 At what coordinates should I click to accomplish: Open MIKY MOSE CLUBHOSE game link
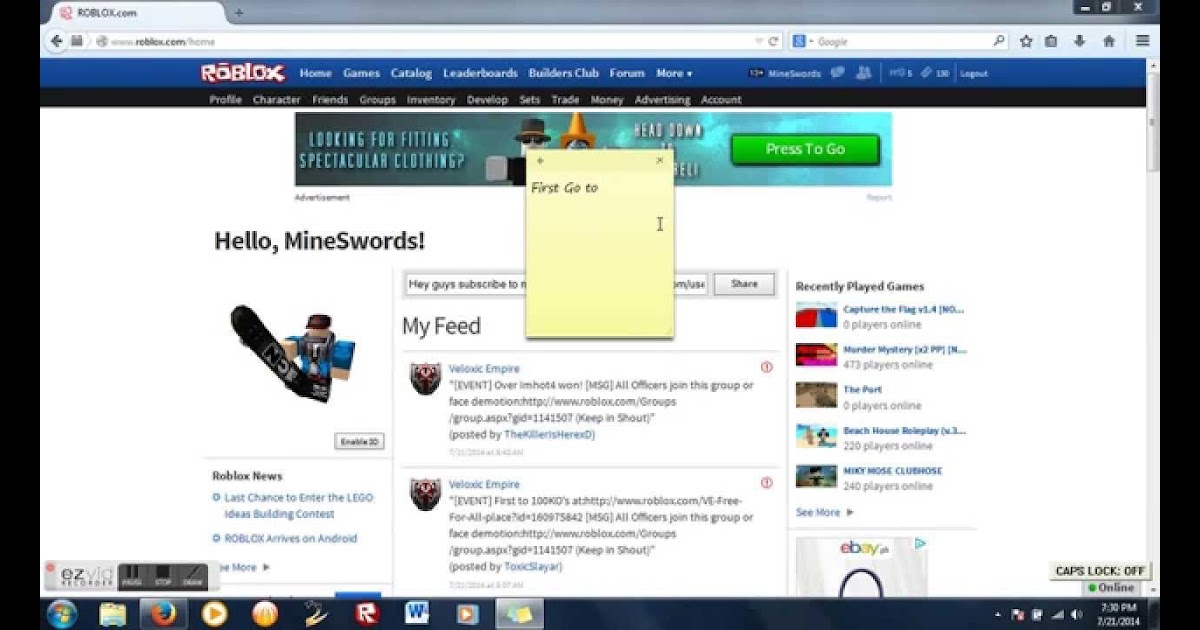[893, 470]
